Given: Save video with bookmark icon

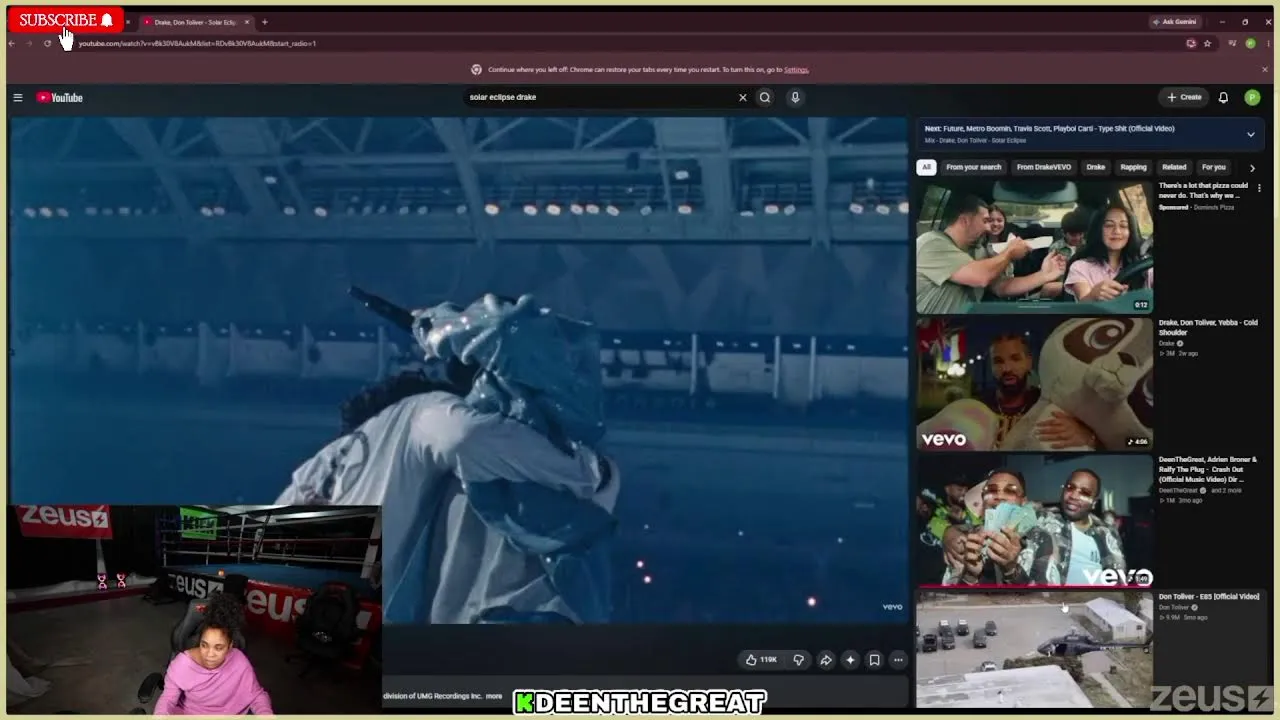Looking at the screenshot, I should point(874,660).
